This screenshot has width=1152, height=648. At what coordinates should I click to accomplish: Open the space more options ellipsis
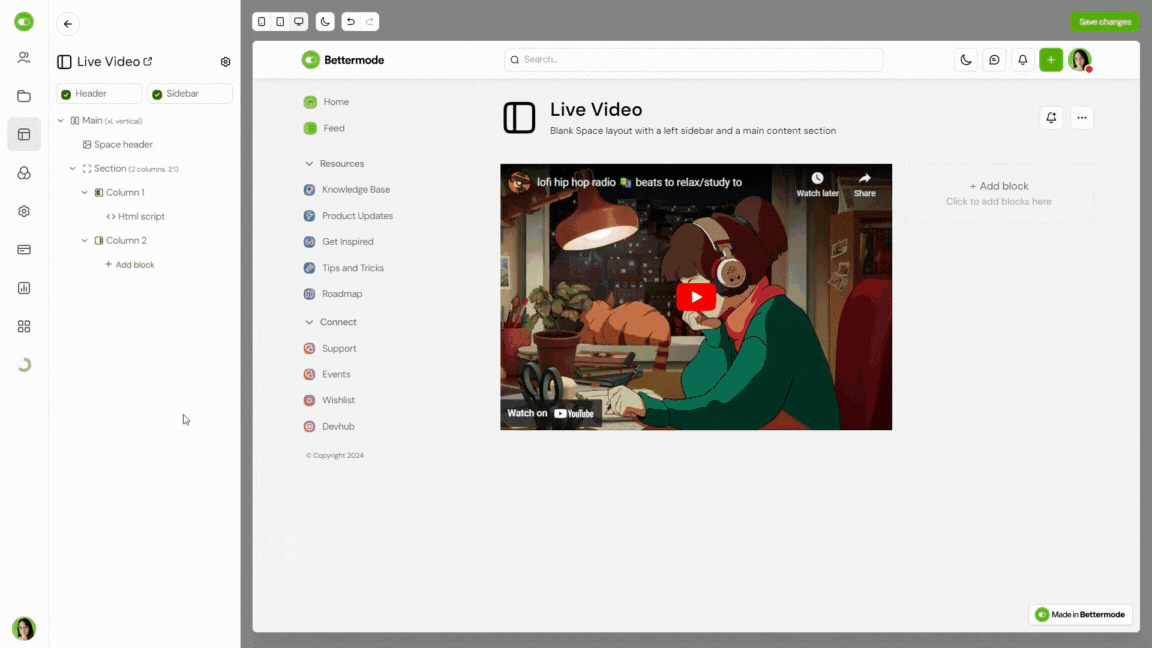point(1081,118)
